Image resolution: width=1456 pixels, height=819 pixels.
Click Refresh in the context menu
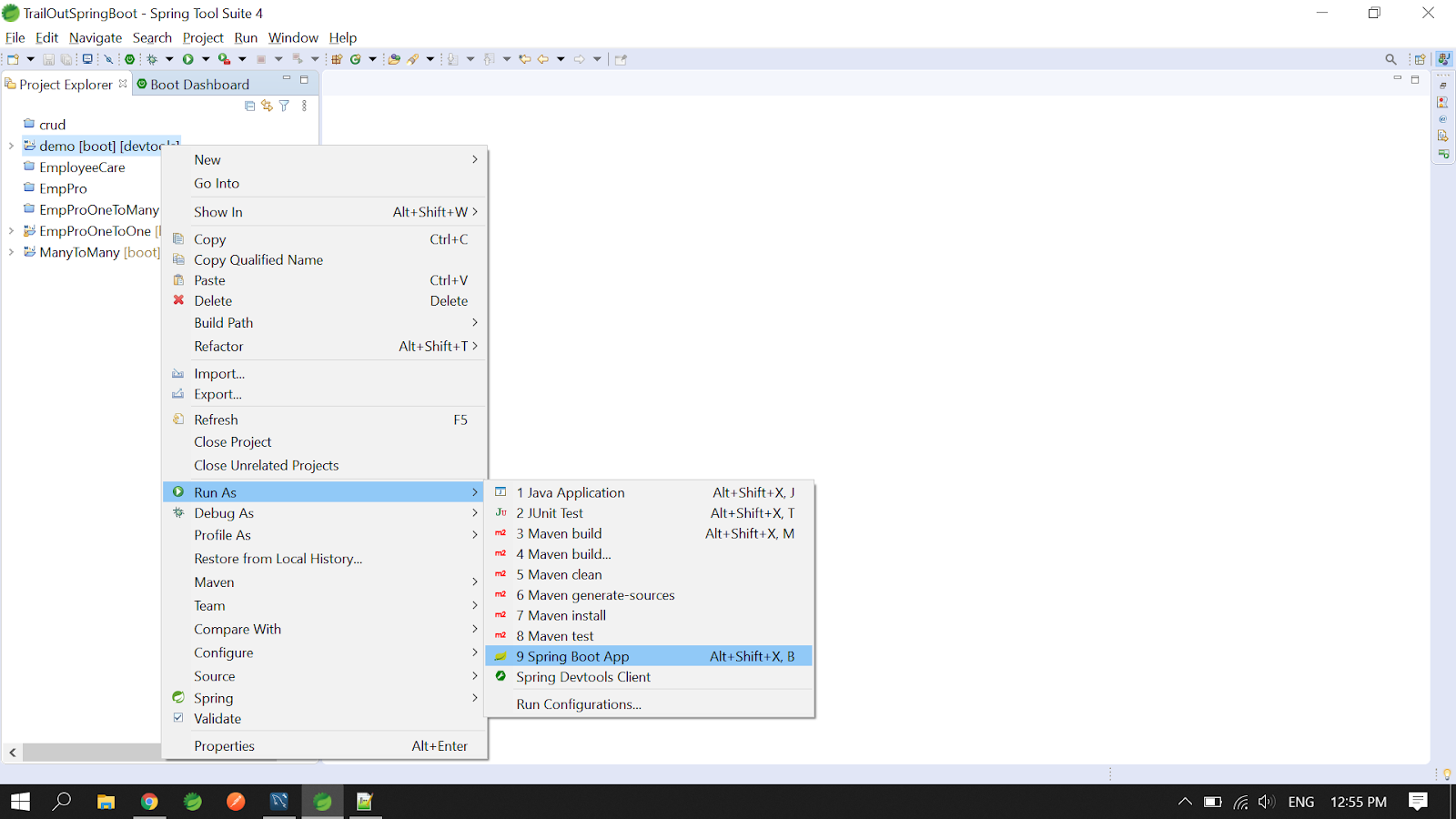(325, 420)
